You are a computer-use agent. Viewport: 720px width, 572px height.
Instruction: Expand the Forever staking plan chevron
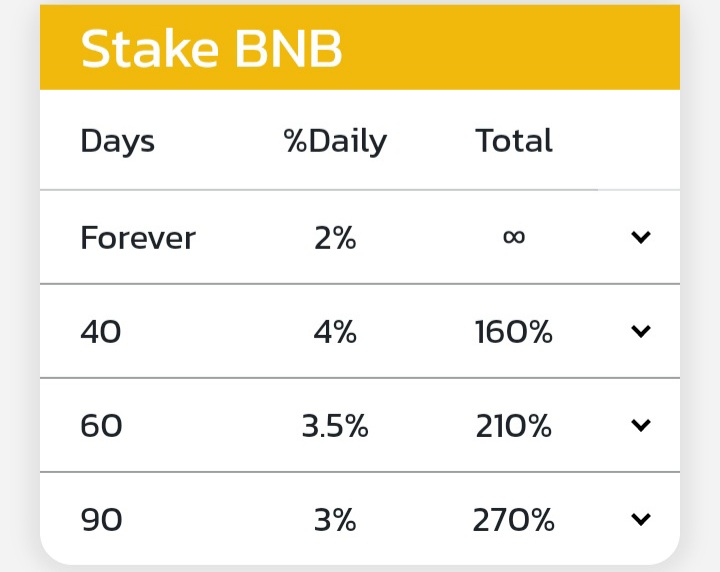[641, 237]
